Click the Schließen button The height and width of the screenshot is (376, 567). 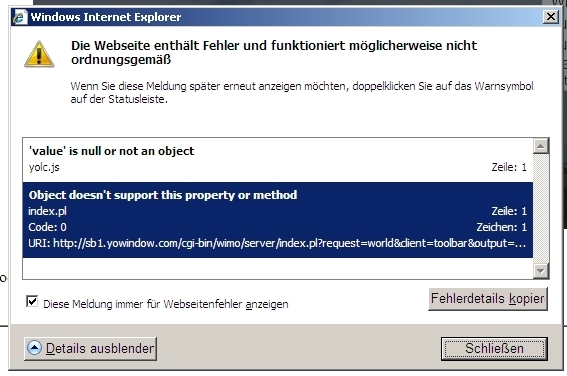pyautogui.click(x=494, y=349)
